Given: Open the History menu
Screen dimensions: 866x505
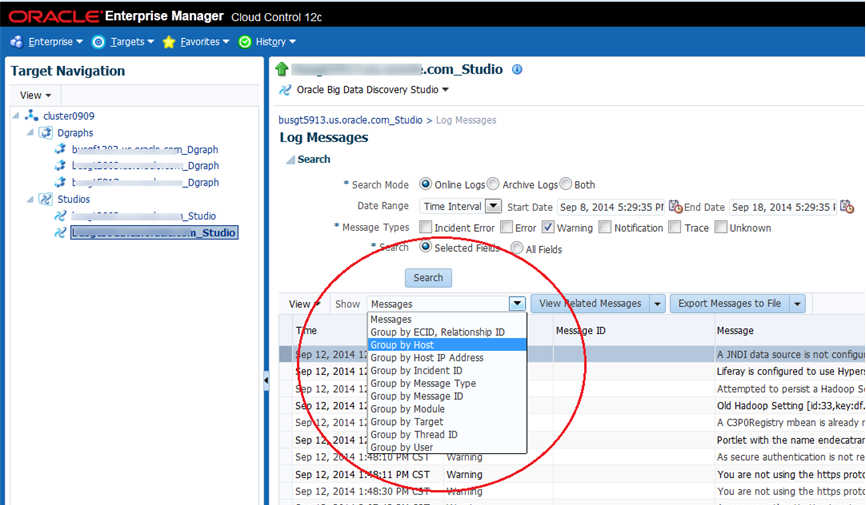Looking at the screenshot, I should coord(276,42).
